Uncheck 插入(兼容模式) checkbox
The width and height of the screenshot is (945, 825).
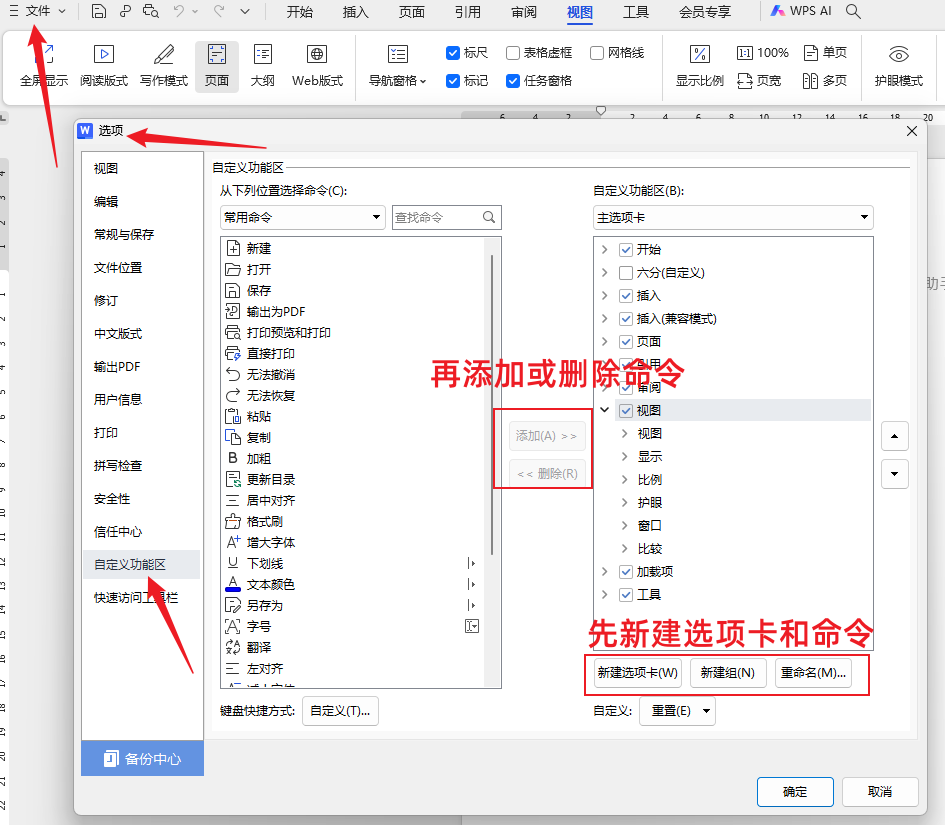pyautogui.click(x=626, y=319)
